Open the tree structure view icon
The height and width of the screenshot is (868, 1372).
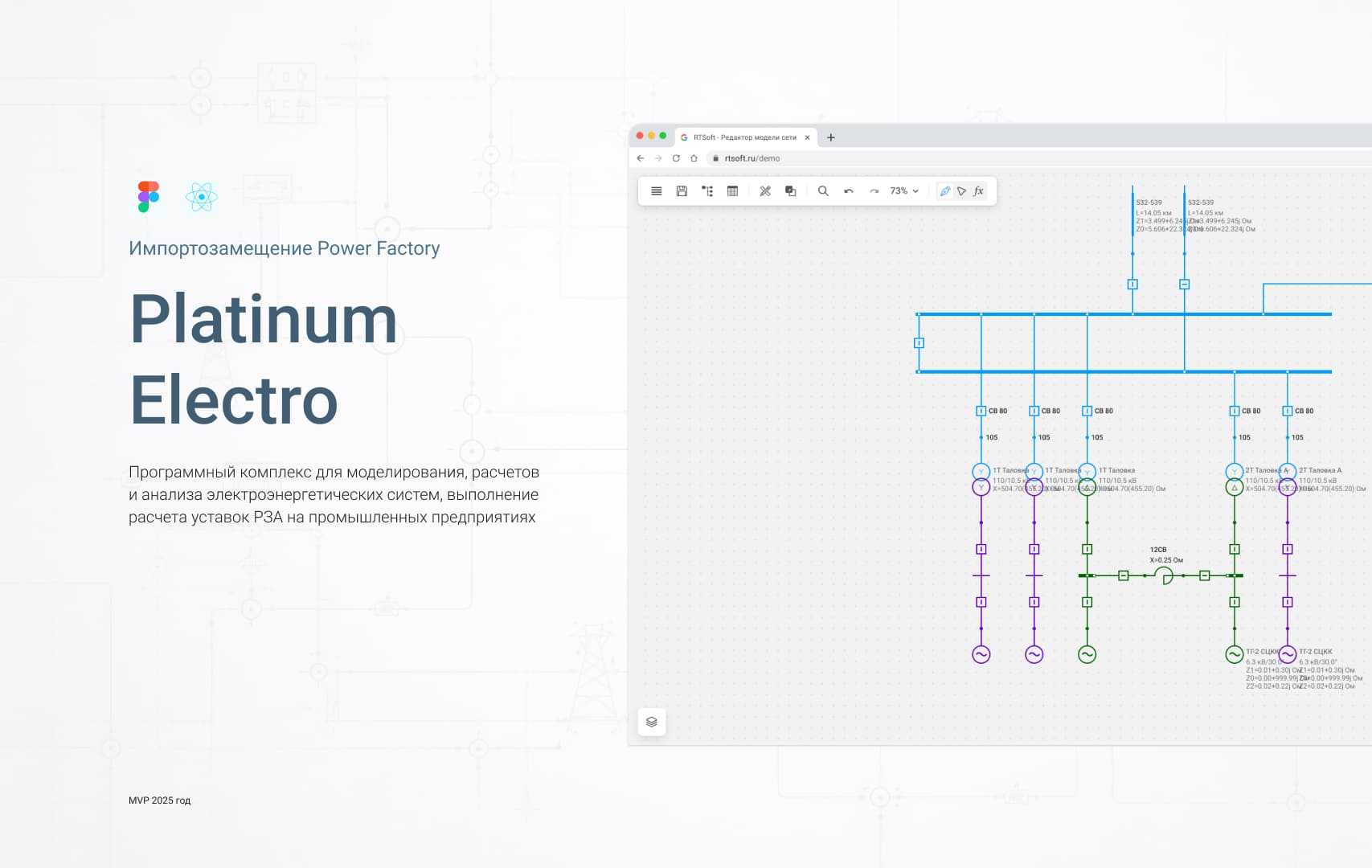[x=707, y=191]
